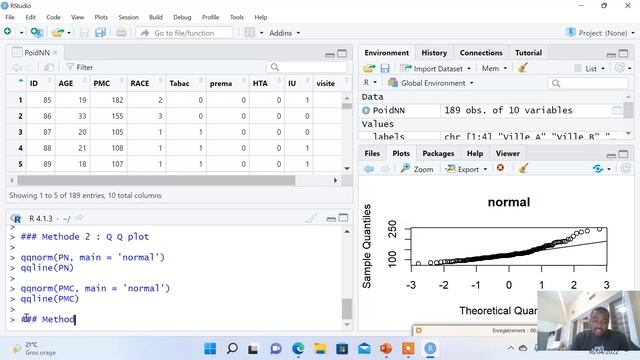Screen dimensions: 640x360
Task: Open Global Environment dropdown
Action: (x=431, y=83)
